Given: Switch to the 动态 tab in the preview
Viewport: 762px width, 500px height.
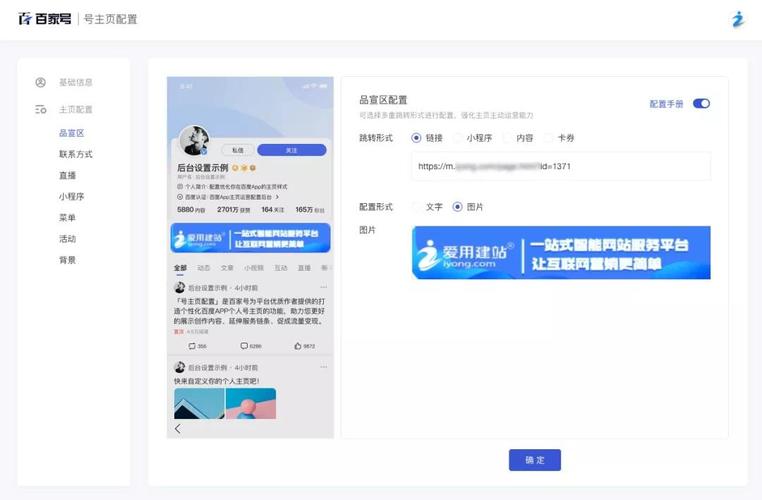Looking at the screenshot, I should point(204,268).
